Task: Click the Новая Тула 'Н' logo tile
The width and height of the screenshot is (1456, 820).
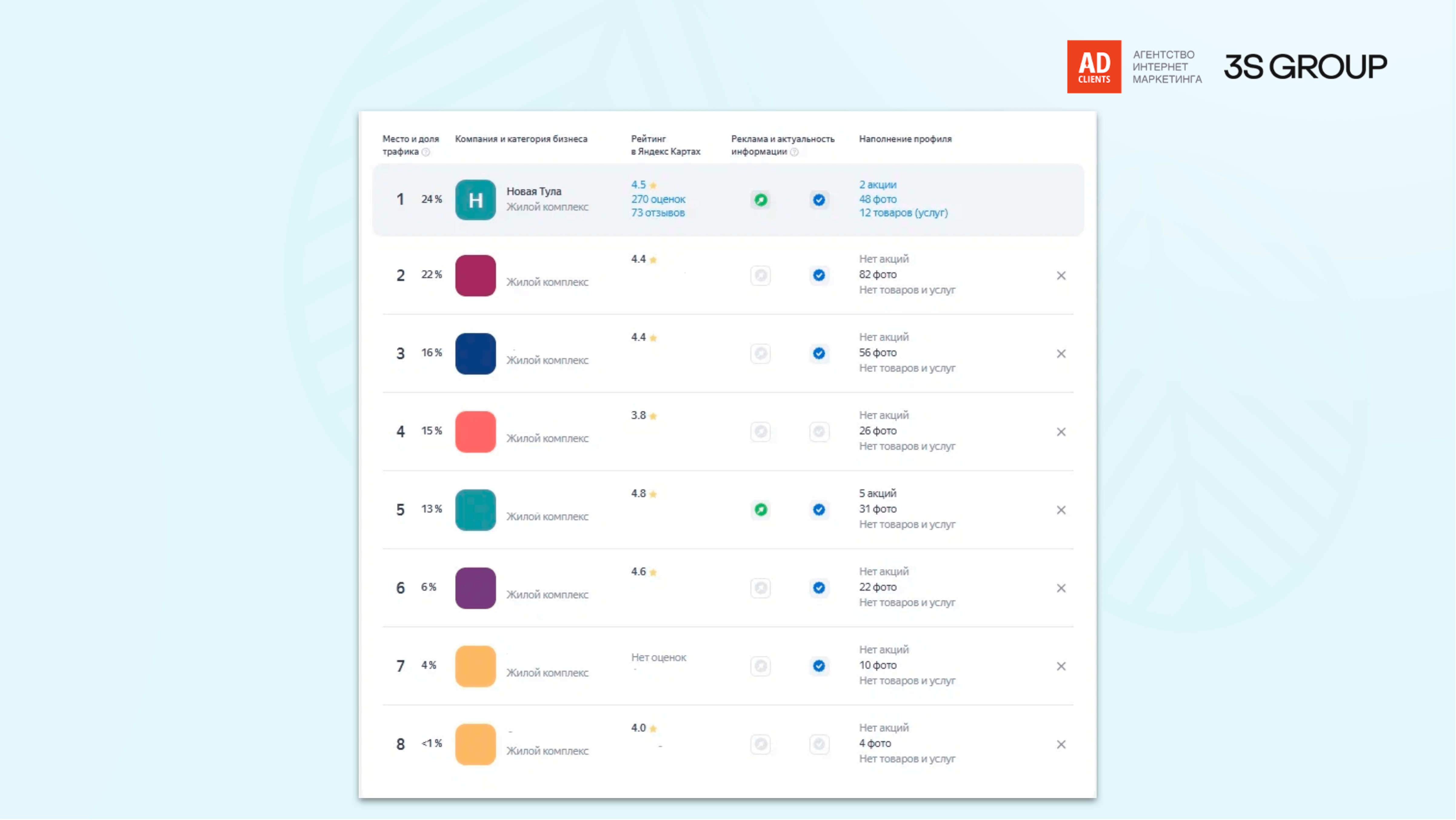Action: (475, 200)
